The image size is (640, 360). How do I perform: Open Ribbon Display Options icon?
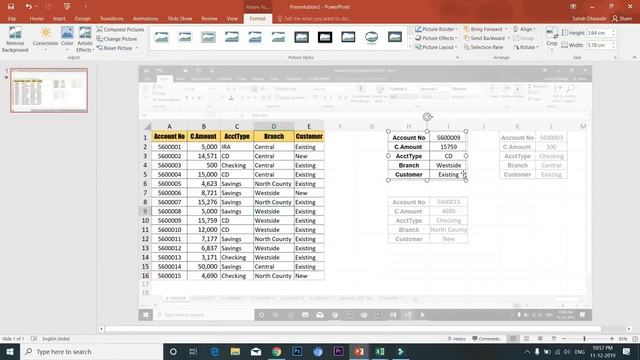pos(573,7)
